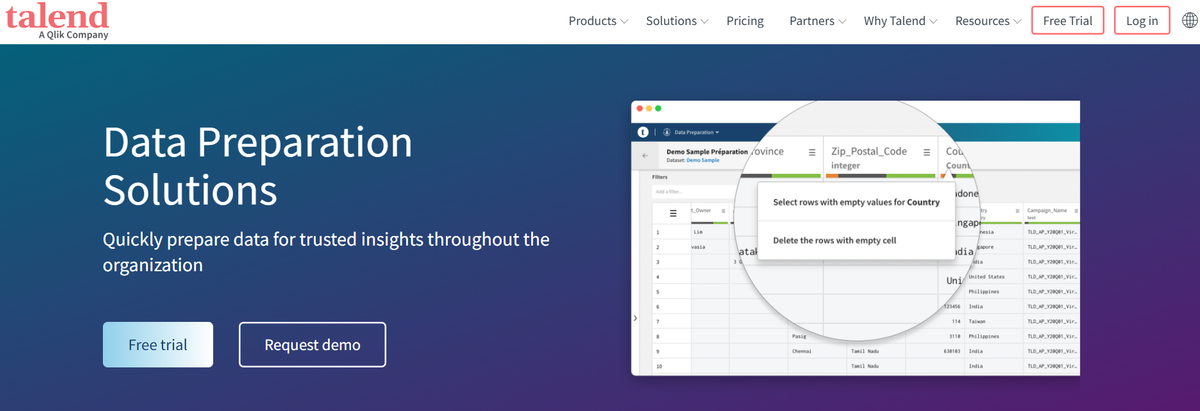
Task: Go to the Pricing page
Action: [745, 21]
